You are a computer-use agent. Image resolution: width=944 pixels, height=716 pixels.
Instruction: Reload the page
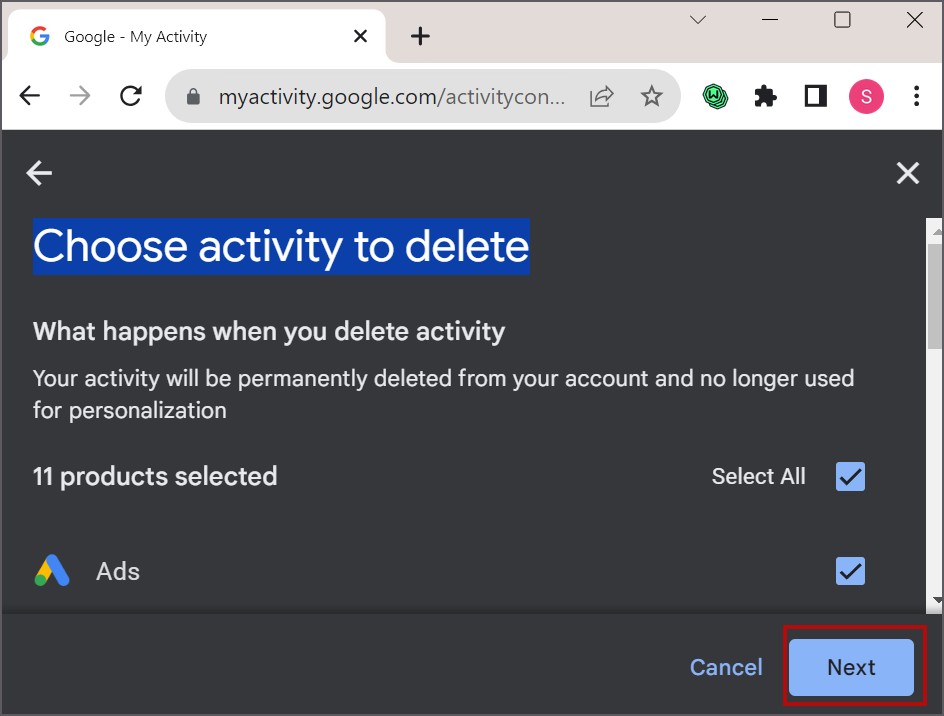pyautogui.click(x=130, y=96)
